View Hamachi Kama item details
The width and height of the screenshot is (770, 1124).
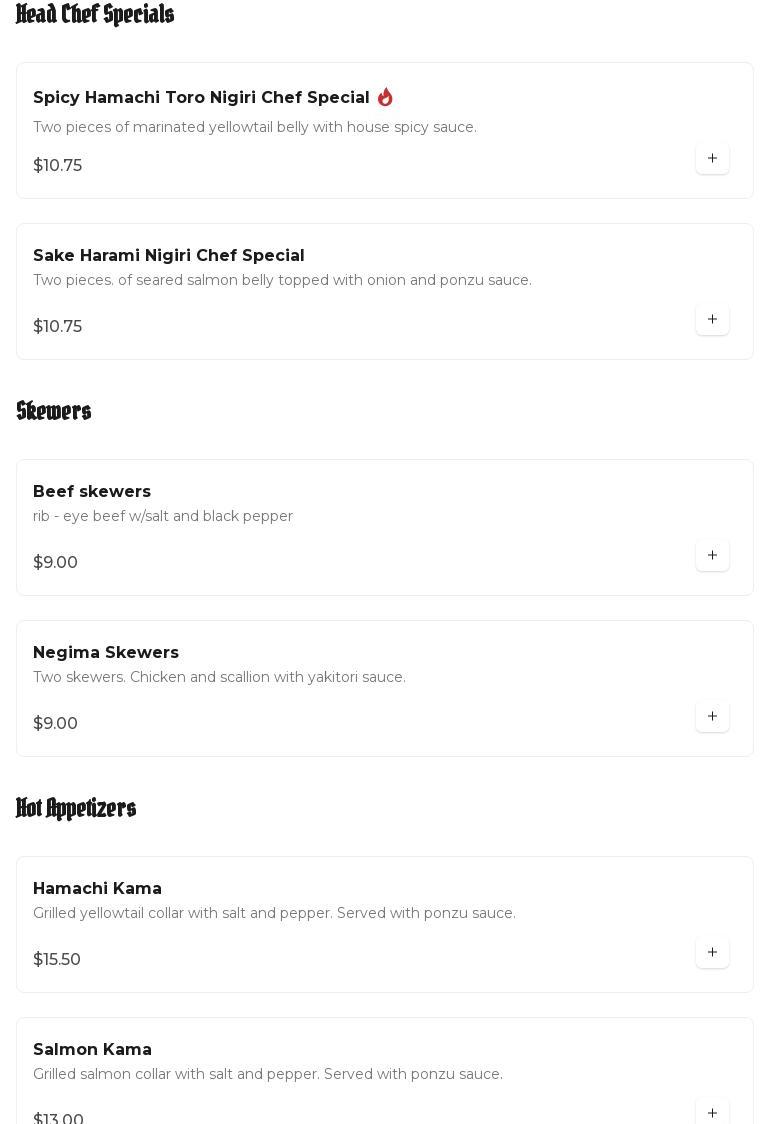97,888
